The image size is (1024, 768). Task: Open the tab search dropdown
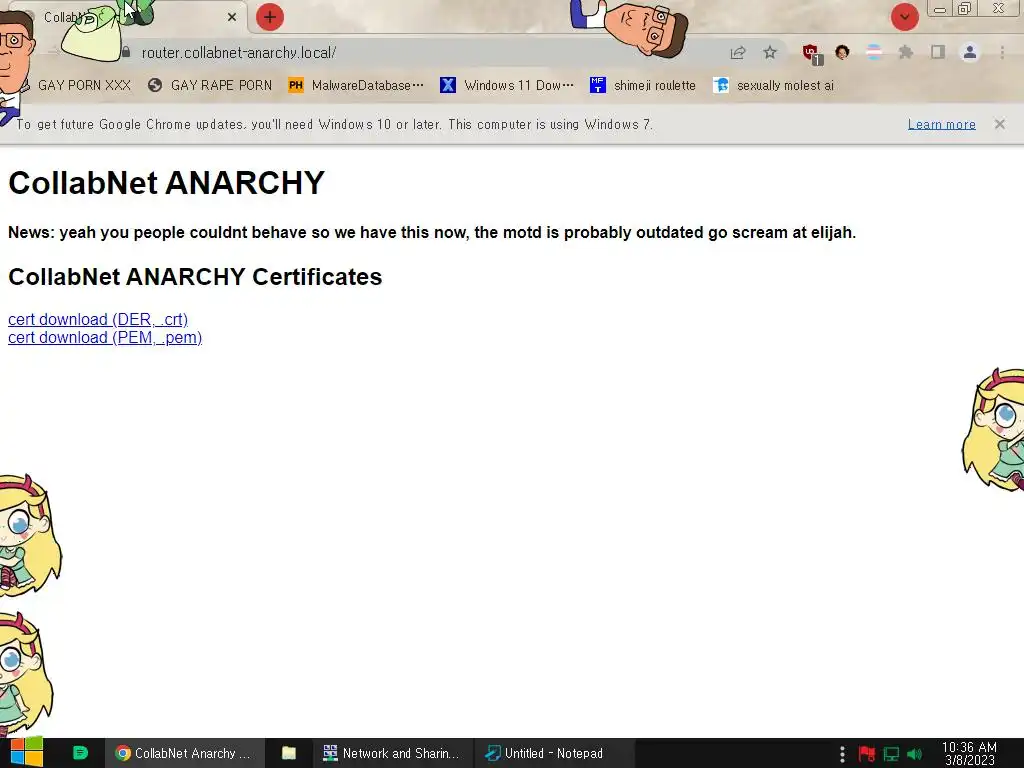coord(904,17)
